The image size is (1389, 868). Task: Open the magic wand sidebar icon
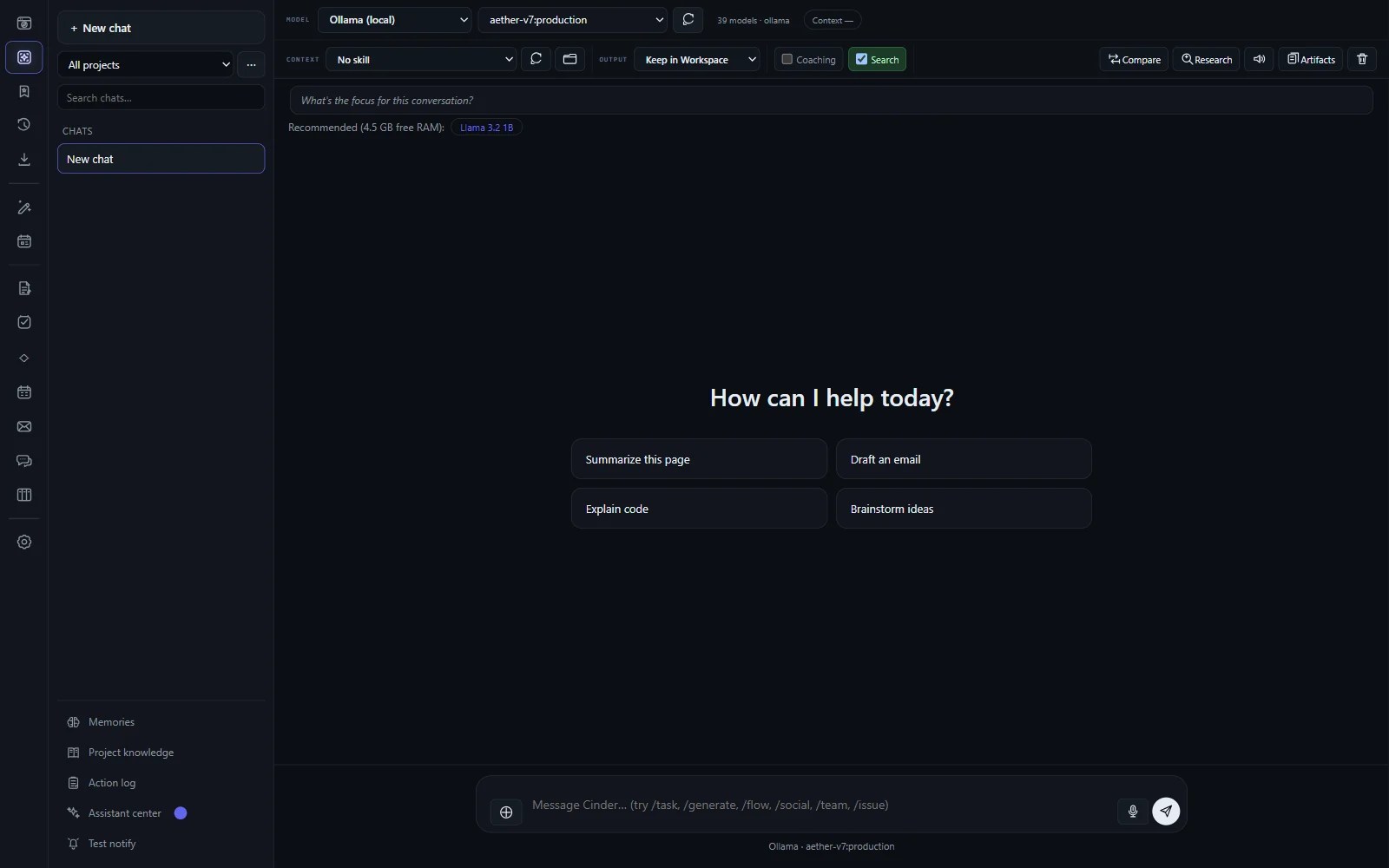coord(24,207)
